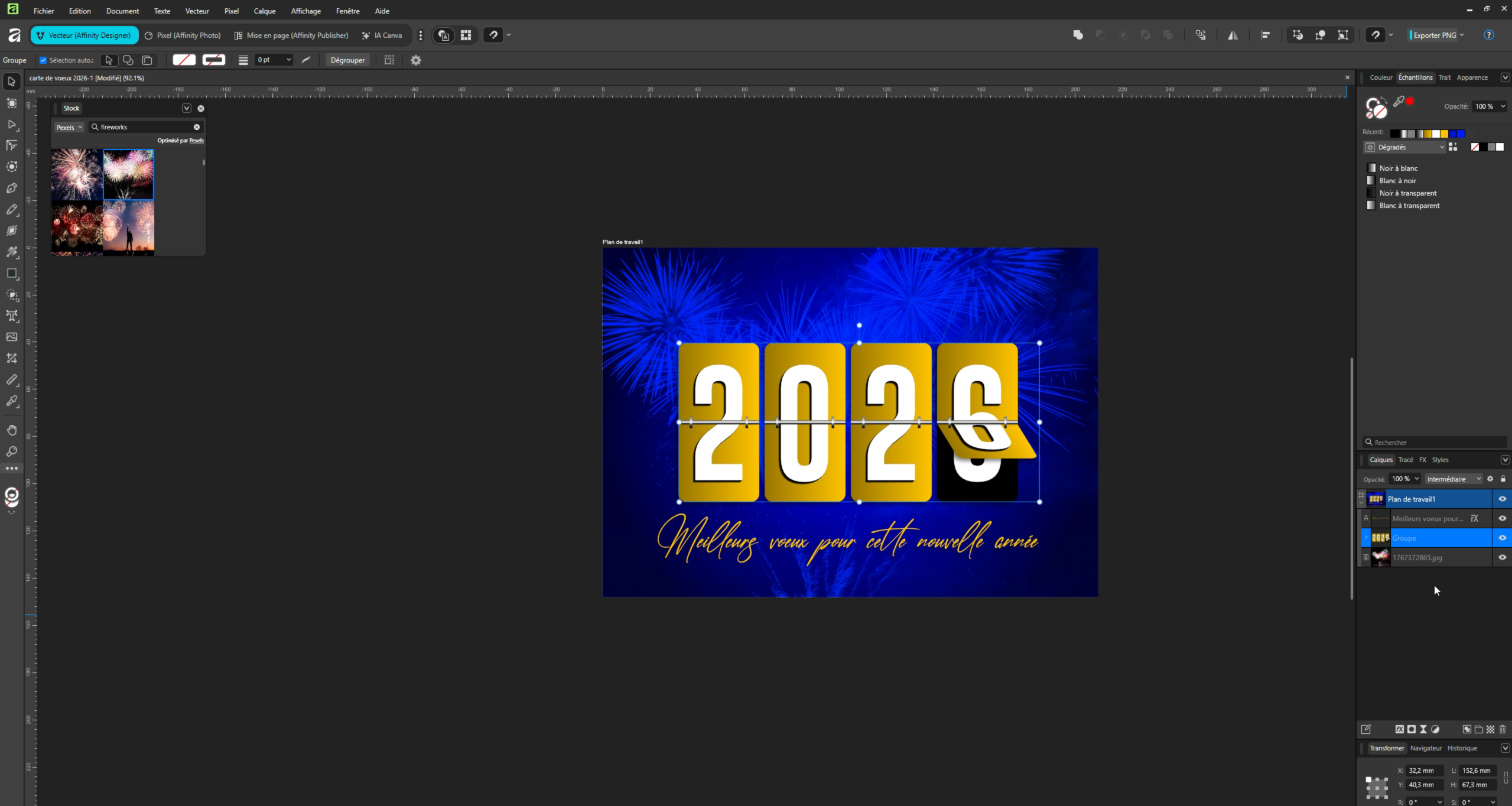Hide the 1767372865.jpg layer
Screen dimensions: 1512x806
[x=1502, y=558]
